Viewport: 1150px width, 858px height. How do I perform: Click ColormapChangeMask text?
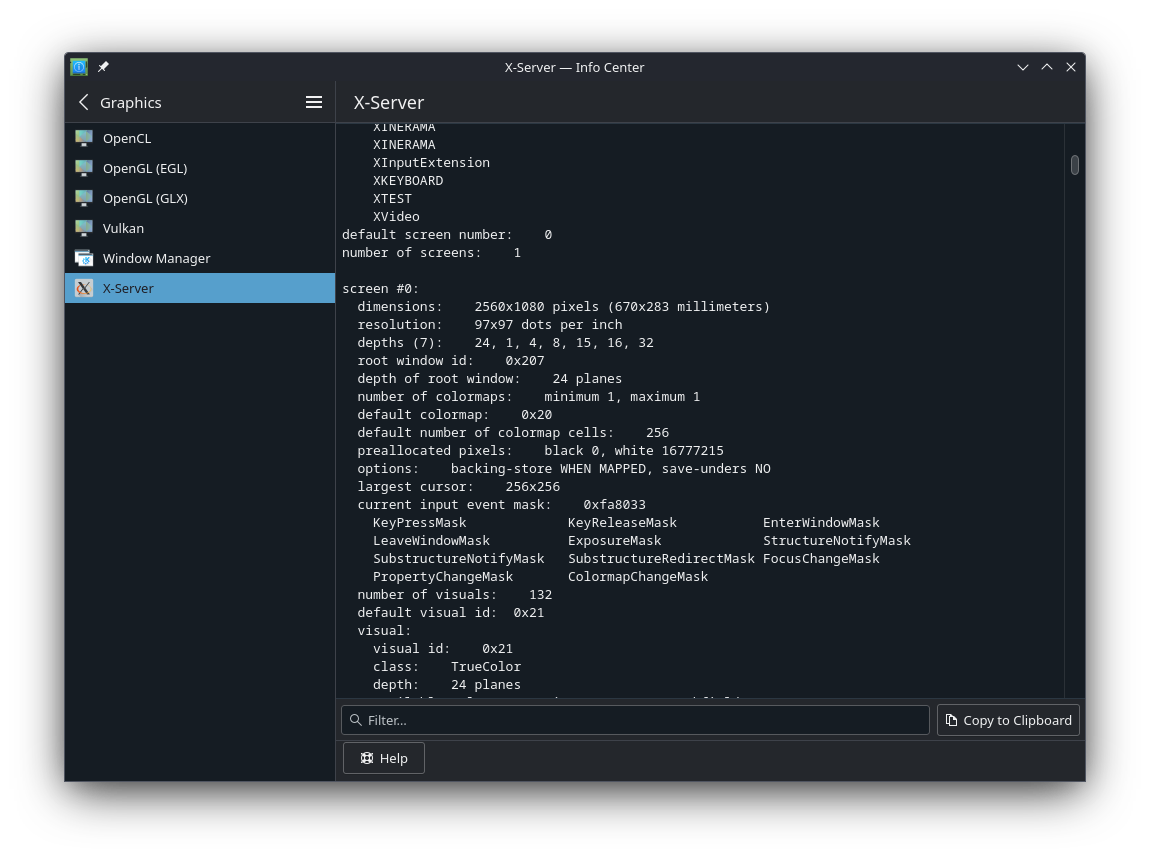point(638,576)
